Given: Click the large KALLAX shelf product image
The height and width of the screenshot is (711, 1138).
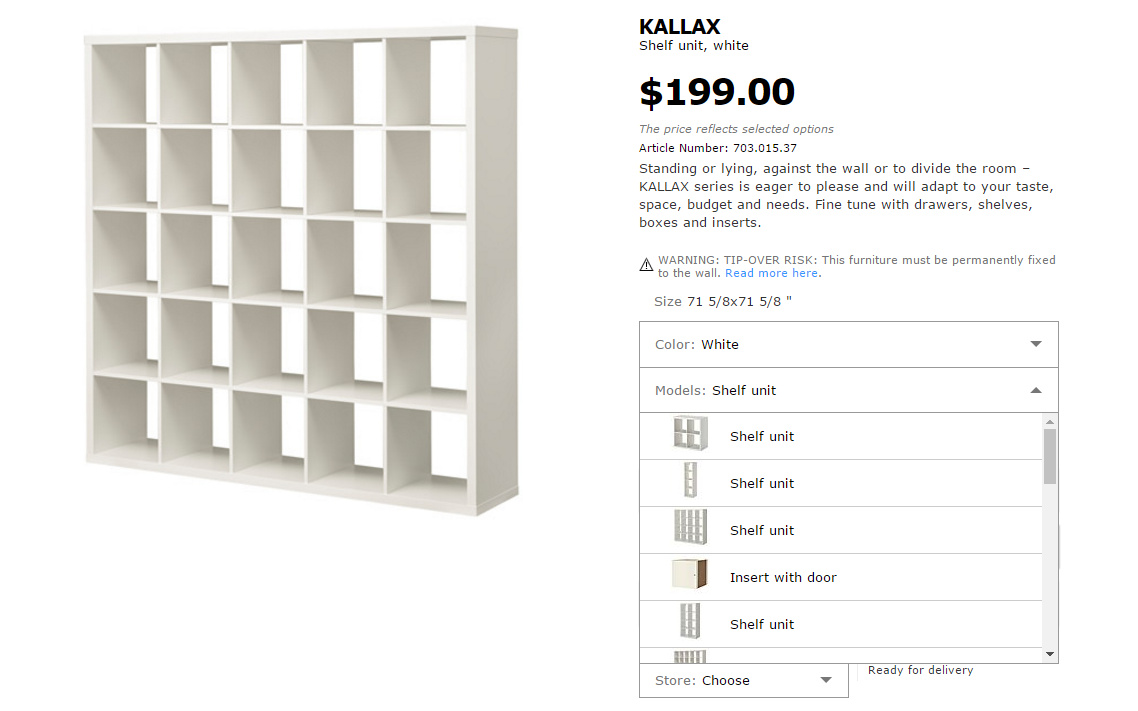Looking at the screenshot, I should point(302,270).
